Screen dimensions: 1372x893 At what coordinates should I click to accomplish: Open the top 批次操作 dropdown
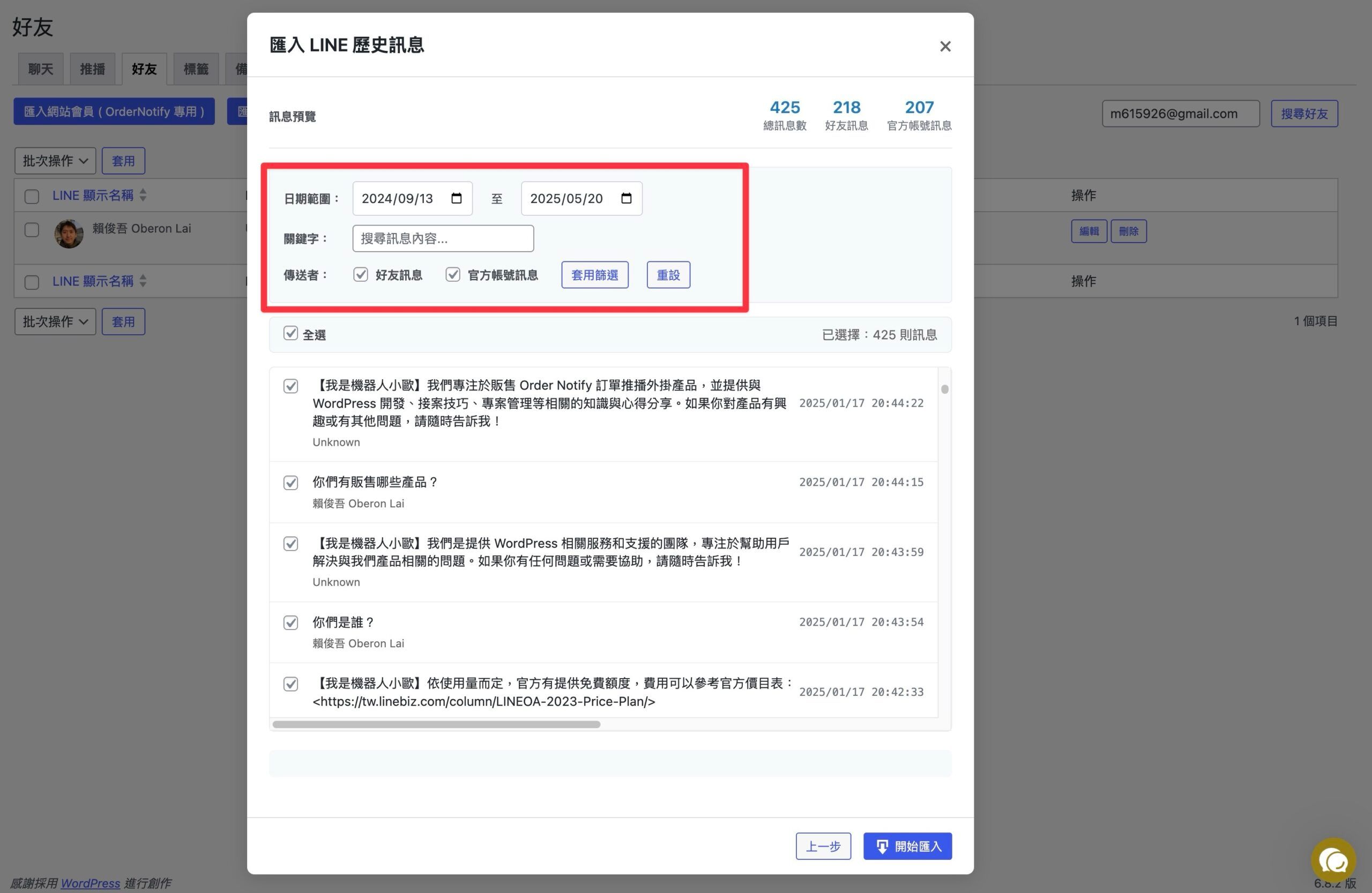[55, 161]
